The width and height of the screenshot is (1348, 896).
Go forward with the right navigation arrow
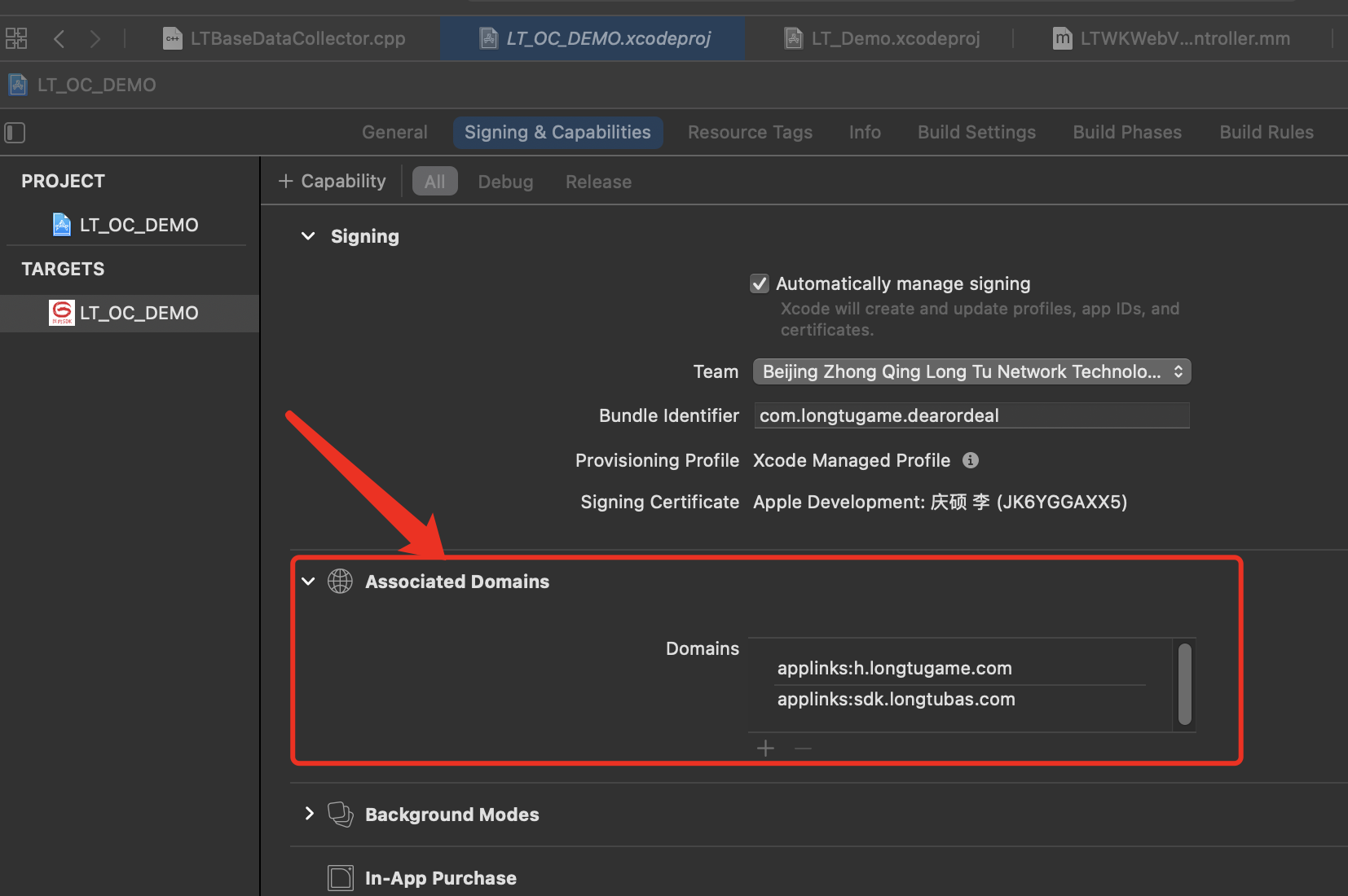[x=95, y=38]
